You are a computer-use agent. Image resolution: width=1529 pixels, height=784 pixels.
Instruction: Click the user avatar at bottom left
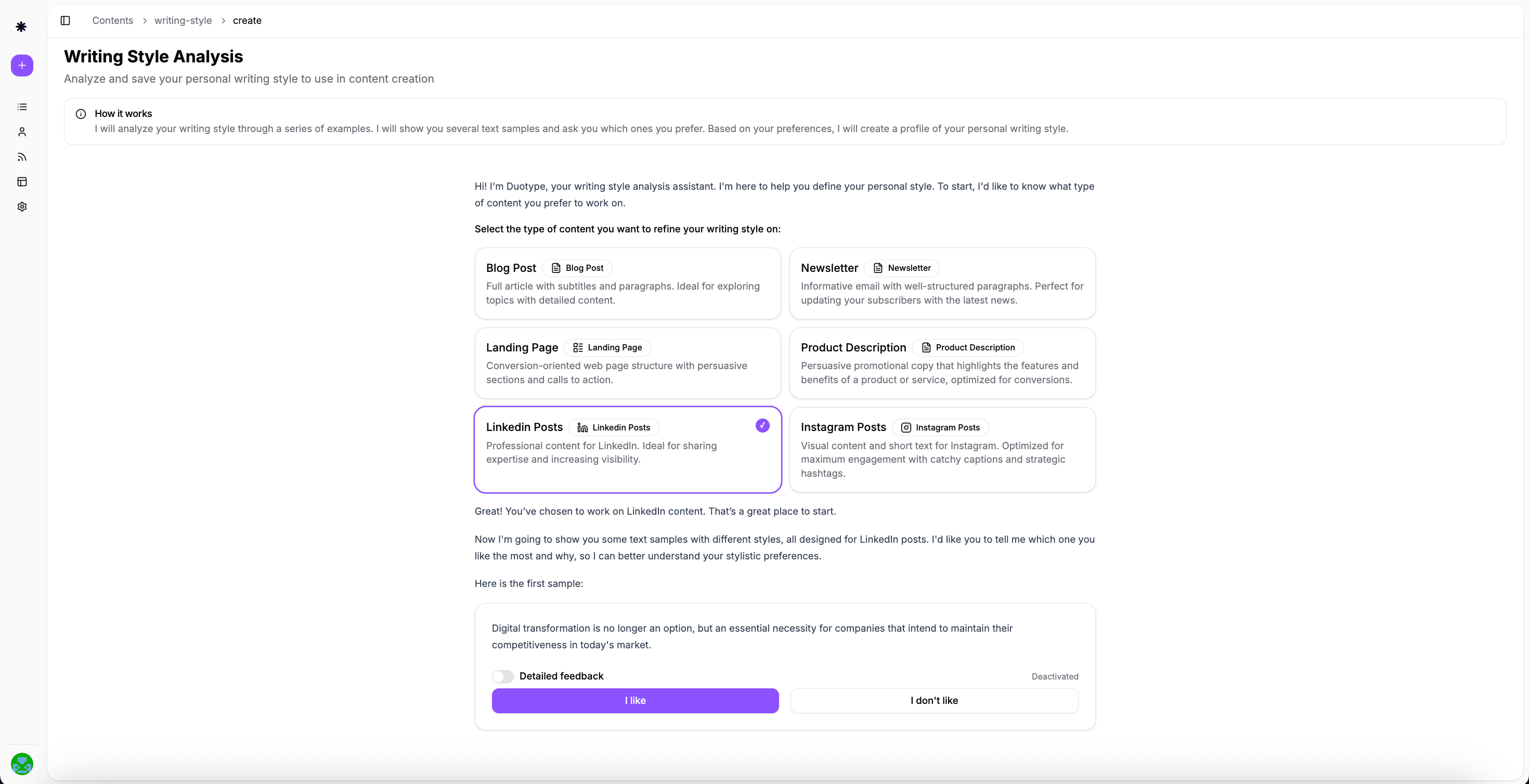(x=22, y=764)
